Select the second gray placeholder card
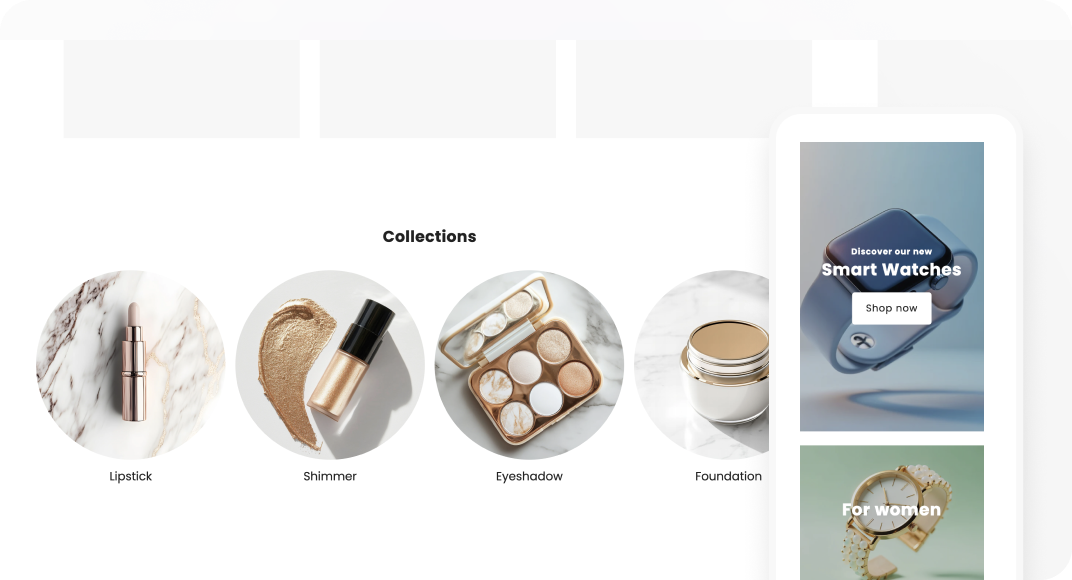 tap(438, 89)
